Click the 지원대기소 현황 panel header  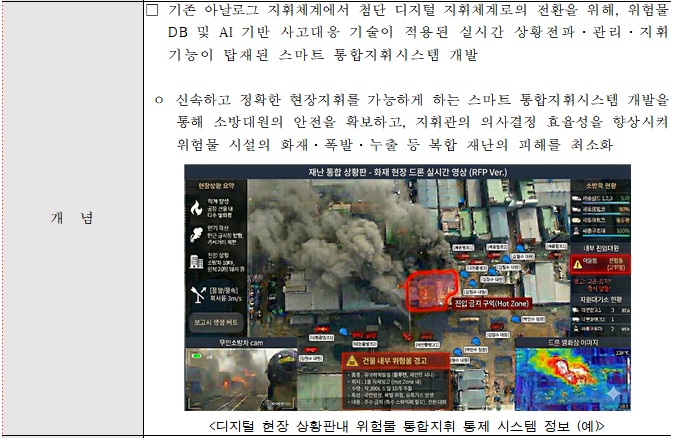tap(601, 300)
